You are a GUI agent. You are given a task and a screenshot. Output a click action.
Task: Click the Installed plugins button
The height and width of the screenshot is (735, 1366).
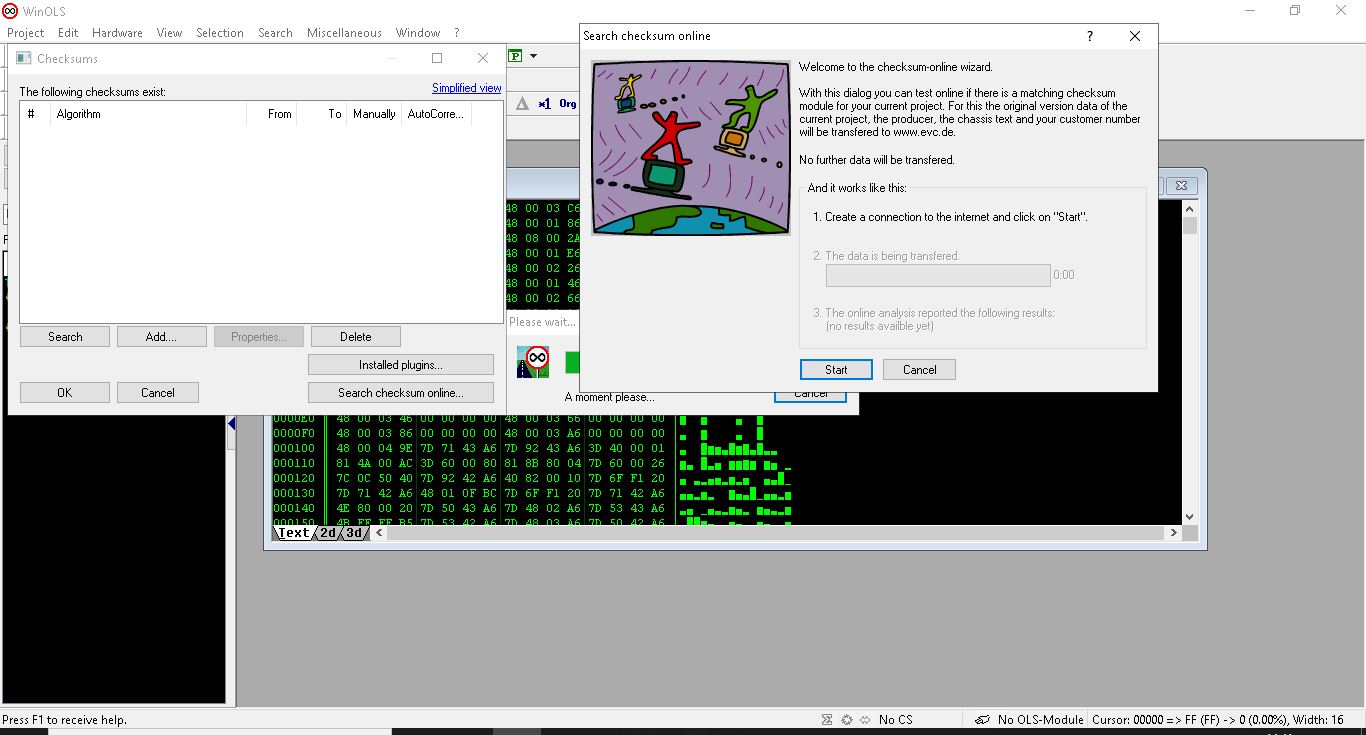(x=400, y=365)
